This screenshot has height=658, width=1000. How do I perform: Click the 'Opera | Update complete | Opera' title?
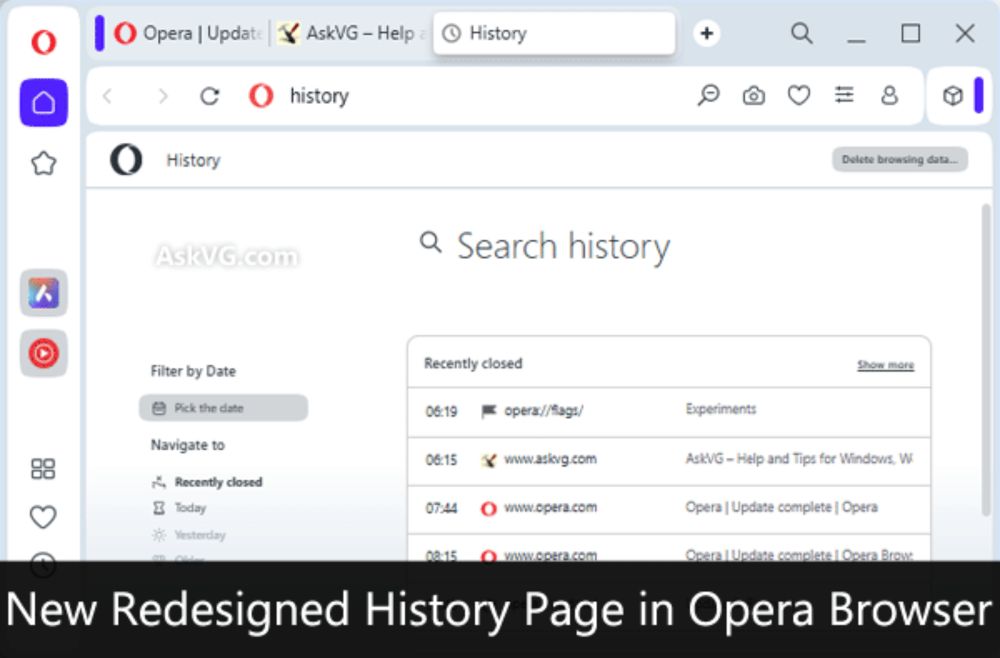(x=781, y=508)
